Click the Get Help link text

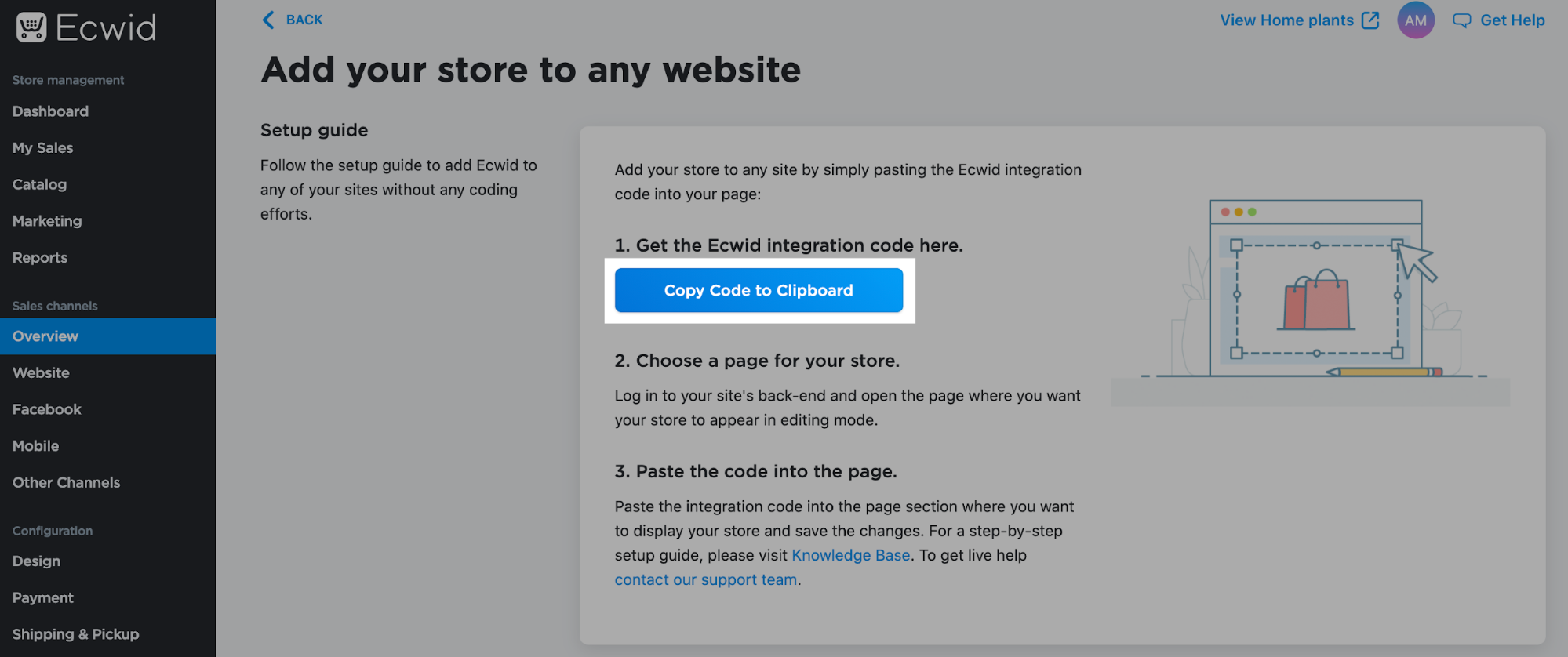tap(1512, 20)
